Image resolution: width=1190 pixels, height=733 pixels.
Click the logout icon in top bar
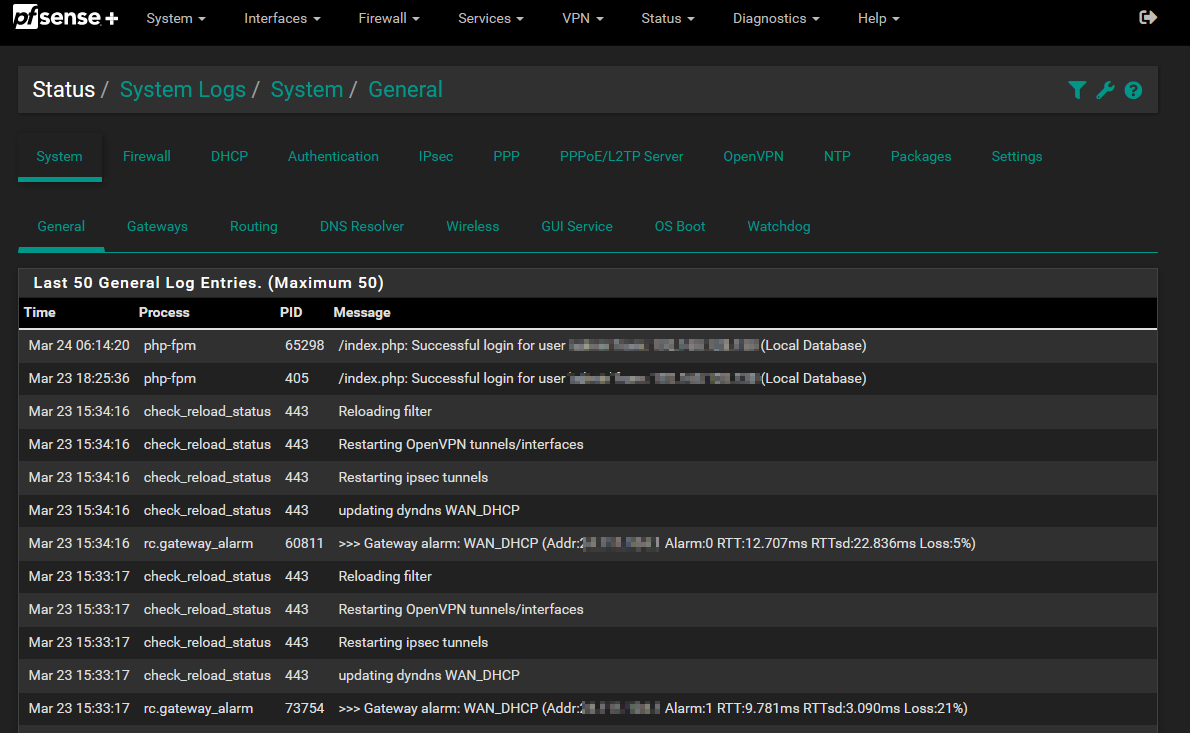point(1148,17)
